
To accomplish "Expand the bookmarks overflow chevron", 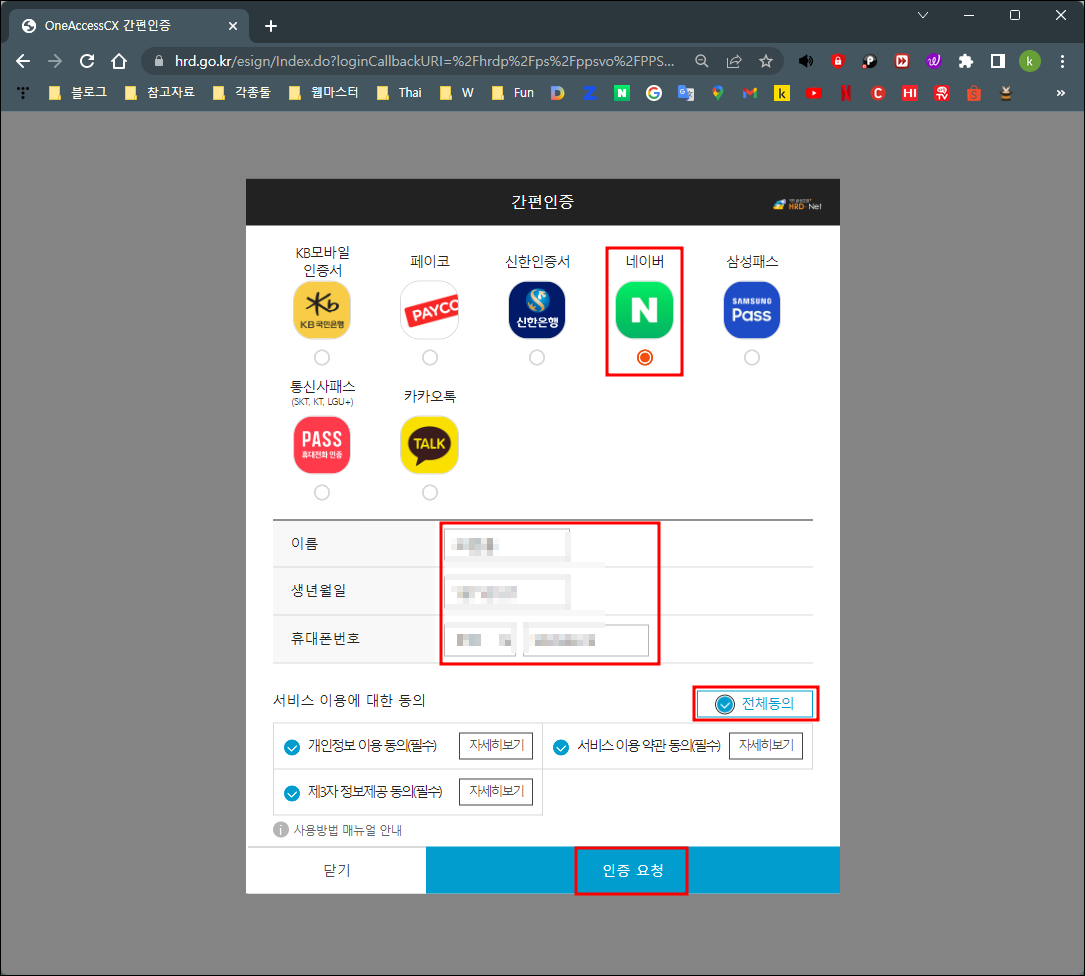I will pos(1059,92).
